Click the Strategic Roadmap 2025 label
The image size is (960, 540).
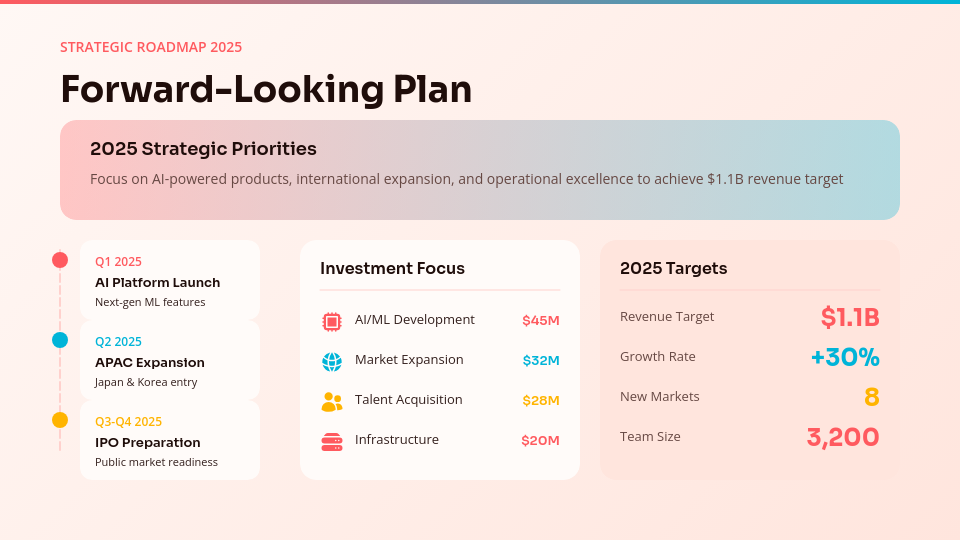click(x=151, y=47)
